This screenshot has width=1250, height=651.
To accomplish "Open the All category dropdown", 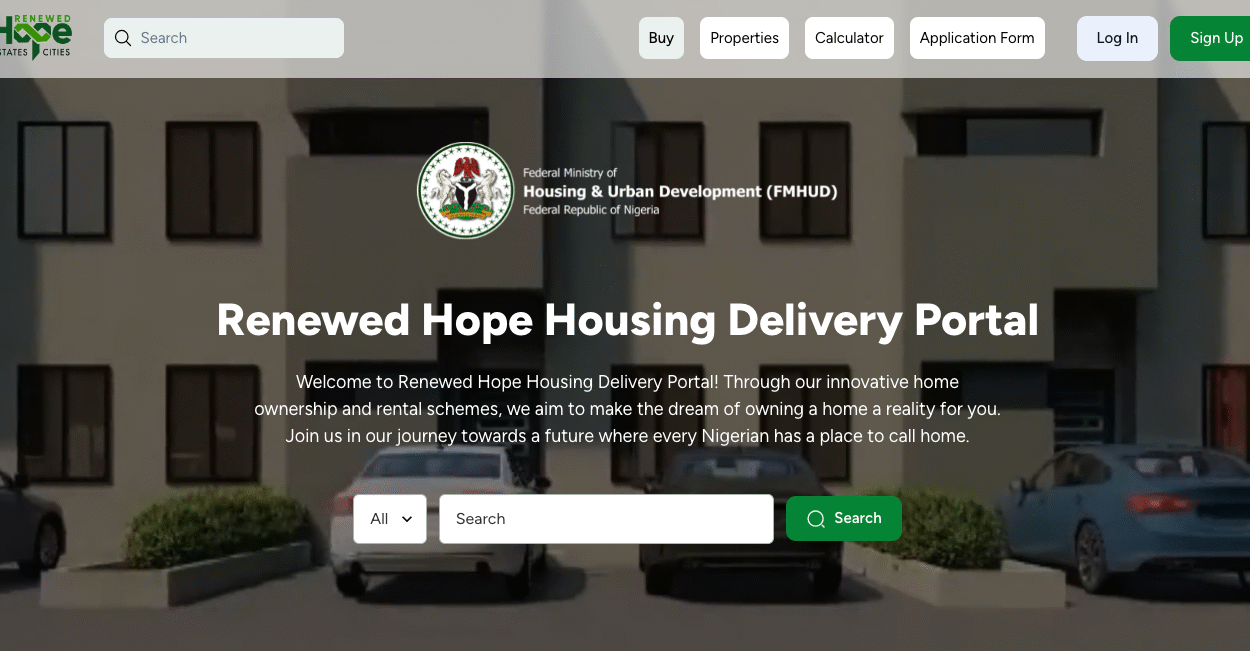I will 390,519.
